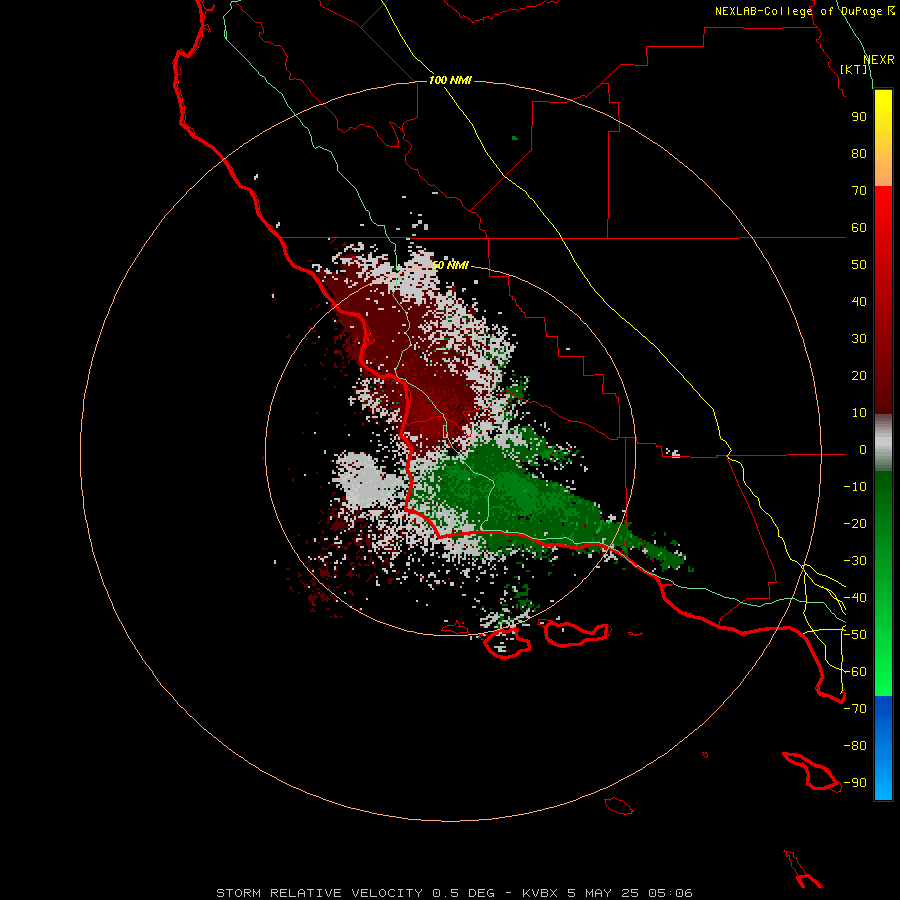Select the -60 value on the velocity scale
Viewport: 900px width, 900px height.
coord(855,672)
